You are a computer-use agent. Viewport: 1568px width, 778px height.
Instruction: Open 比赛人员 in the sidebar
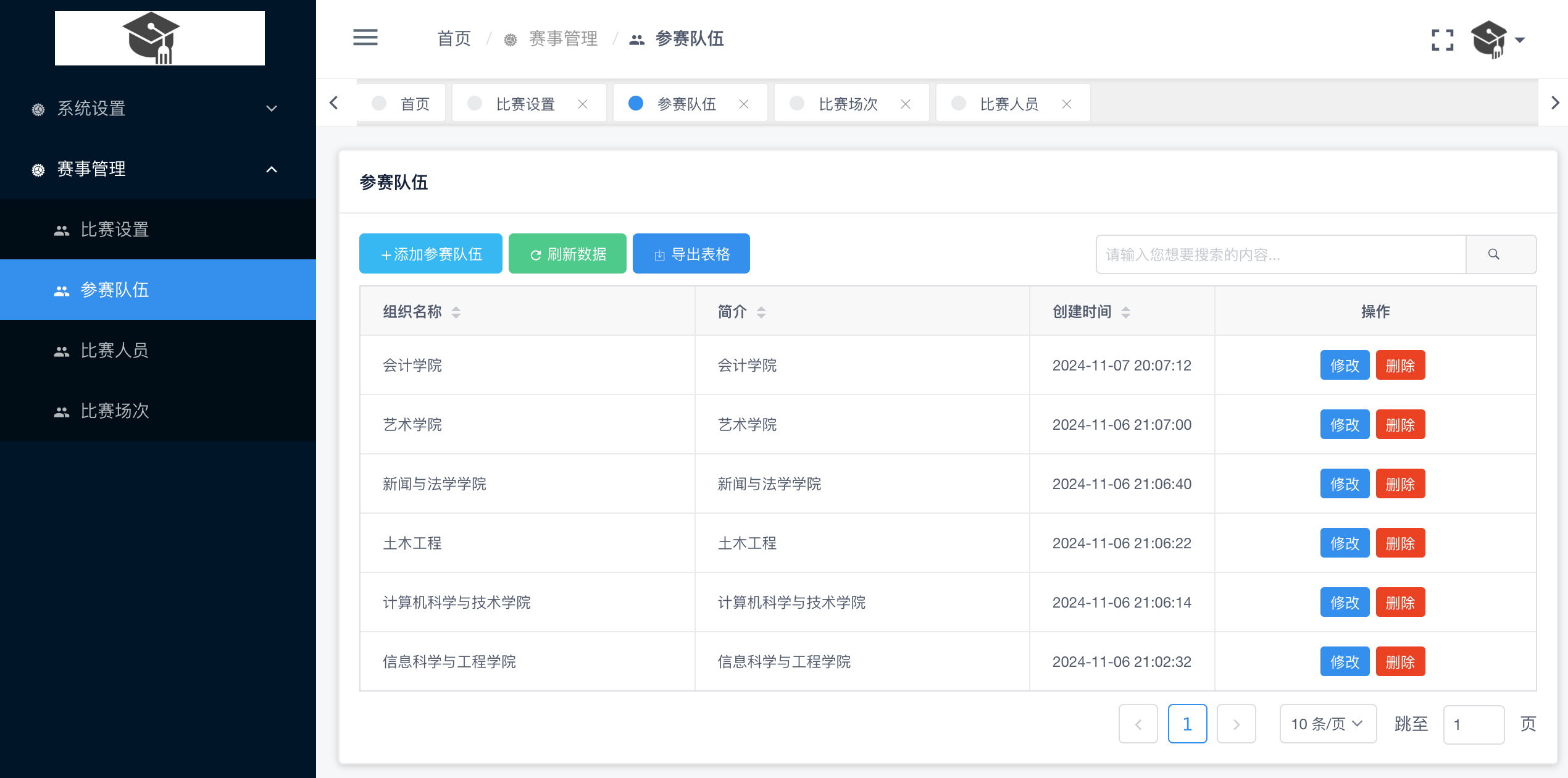click(x=158, y=350)
